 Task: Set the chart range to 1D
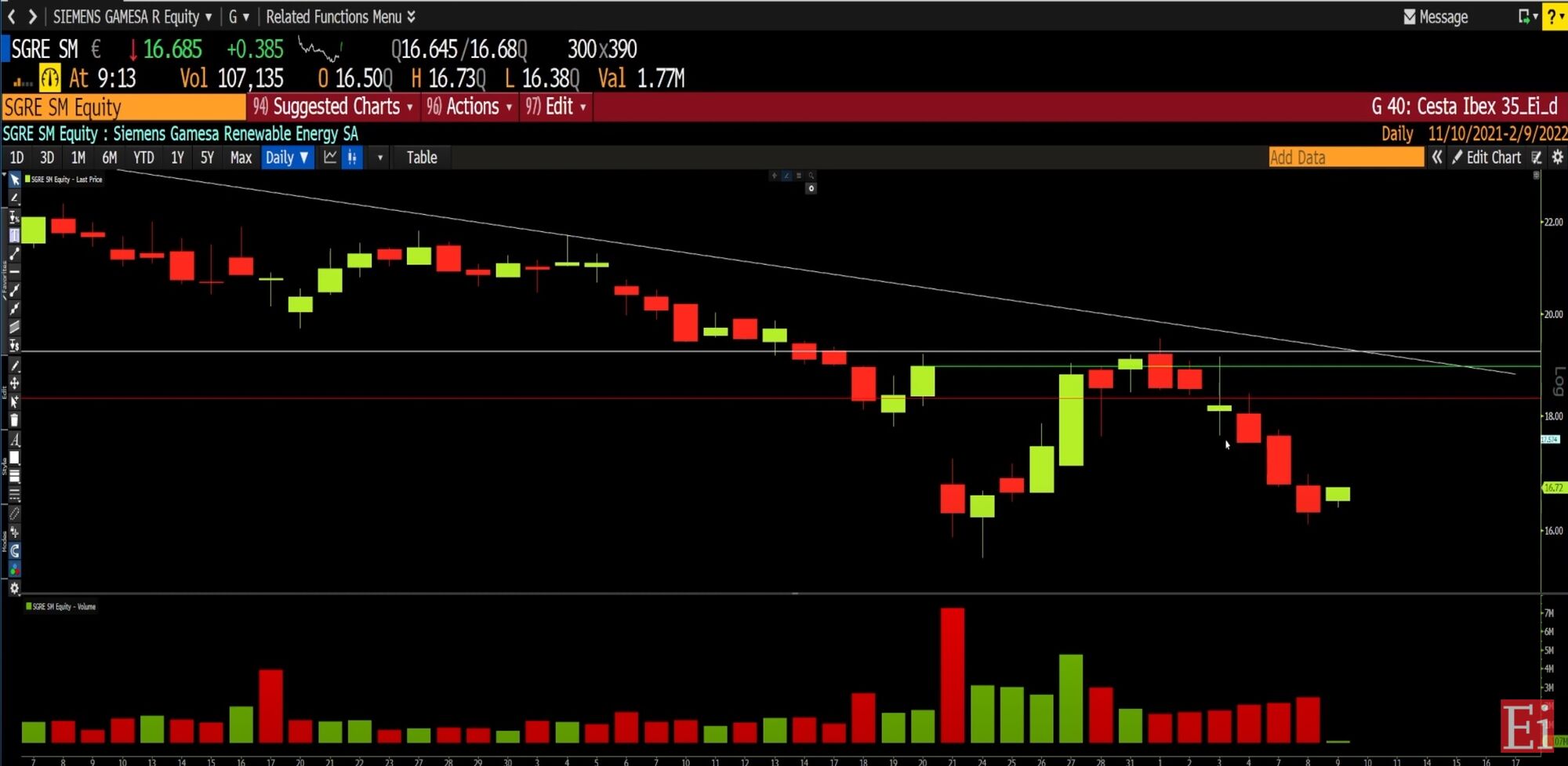pos(16,158)
